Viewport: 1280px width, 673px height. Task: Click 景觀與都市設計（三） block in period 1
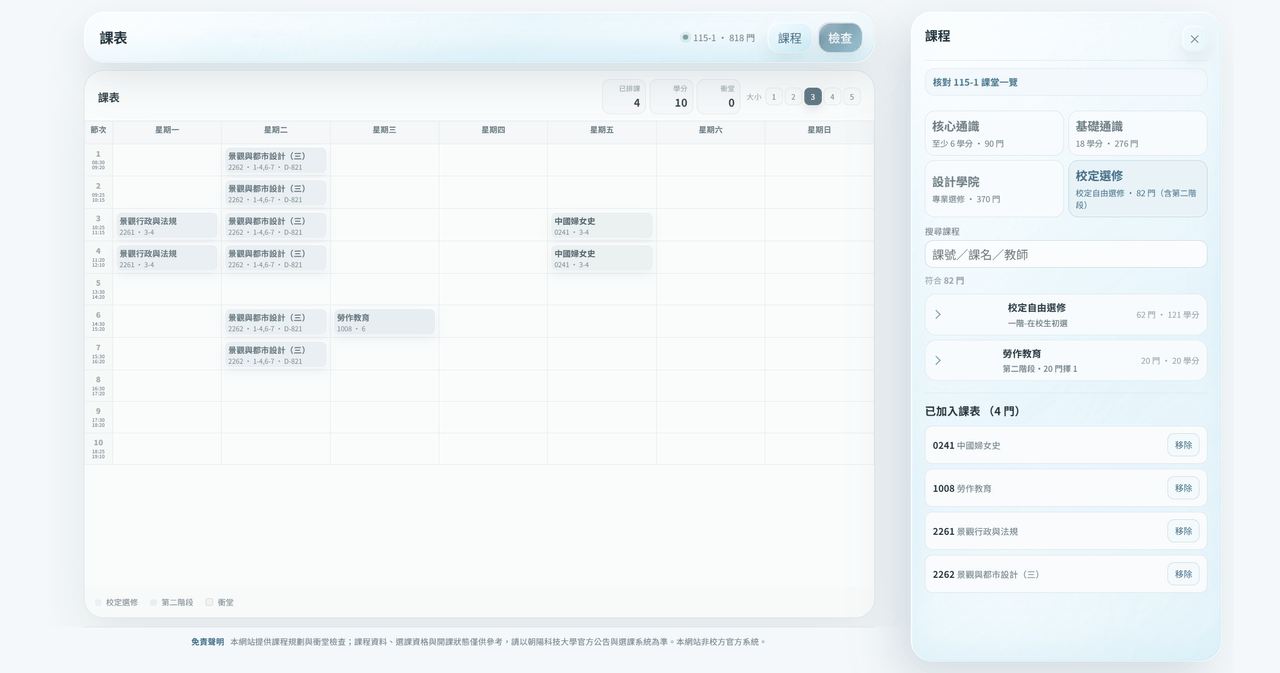pos(275,161)
